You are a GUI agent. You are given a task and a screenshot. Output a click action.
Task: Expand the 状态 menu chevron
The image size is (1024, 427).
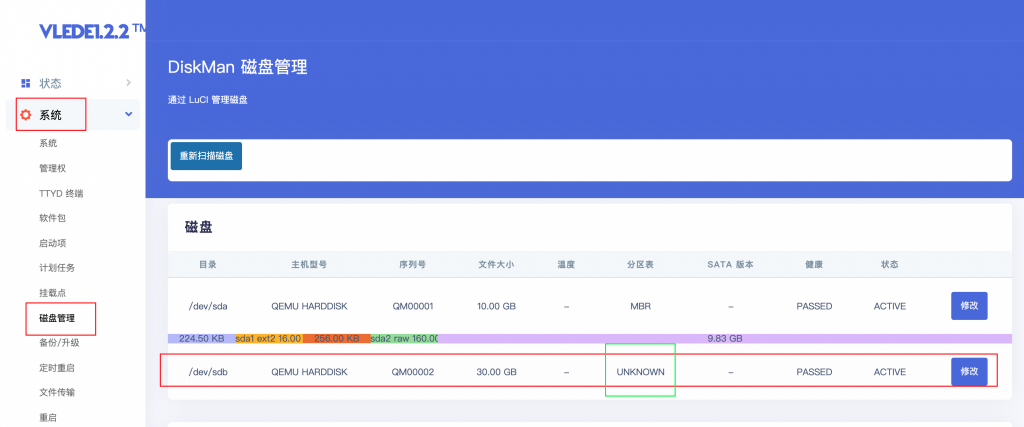(128, 82)
